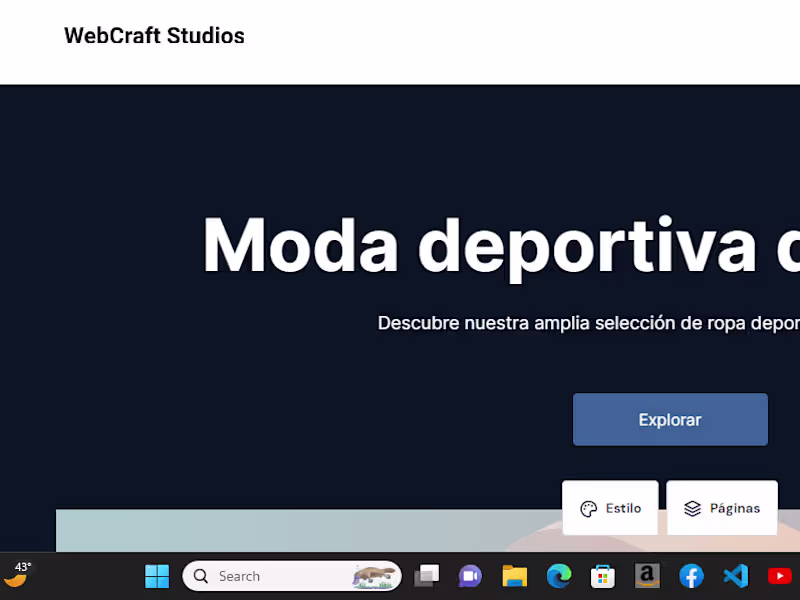Viewport: 800px width, 600px height.
Task: Launch the Amazon app
Action: (647, 576)
